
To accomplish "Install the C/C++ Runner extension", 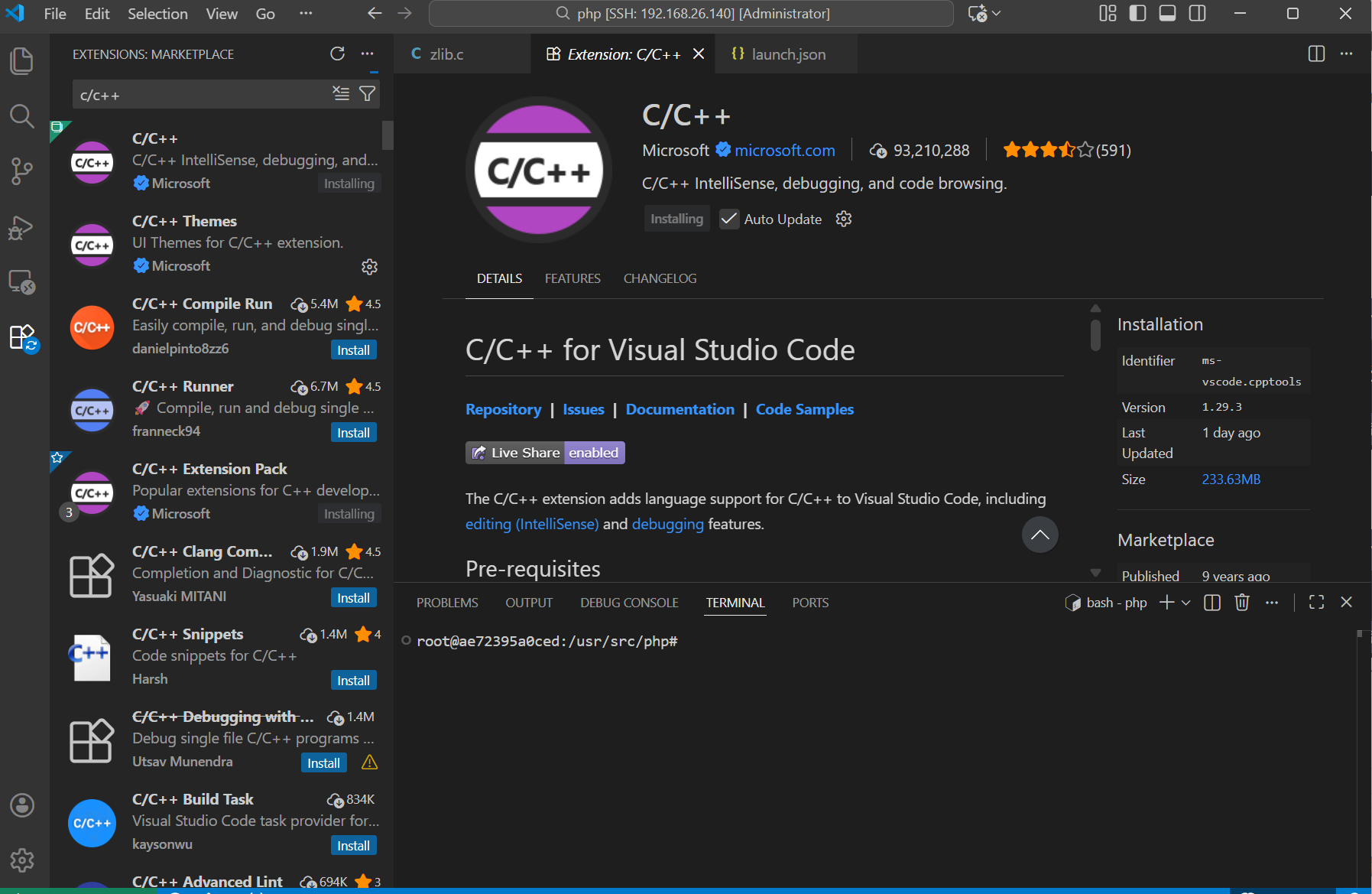I will [354, 432].
